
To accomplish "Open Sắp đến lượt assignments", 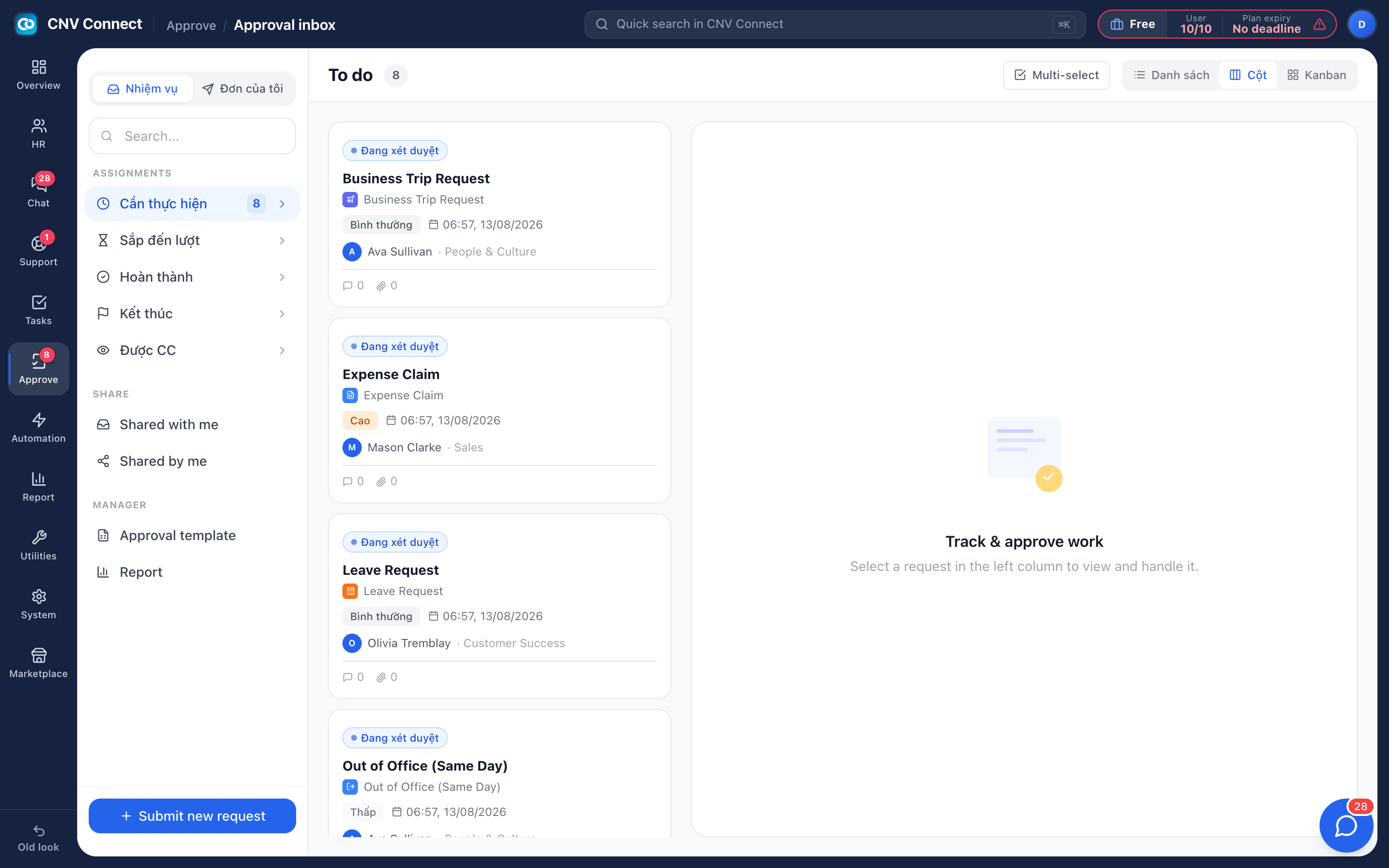I will click(x=192, y=241).
